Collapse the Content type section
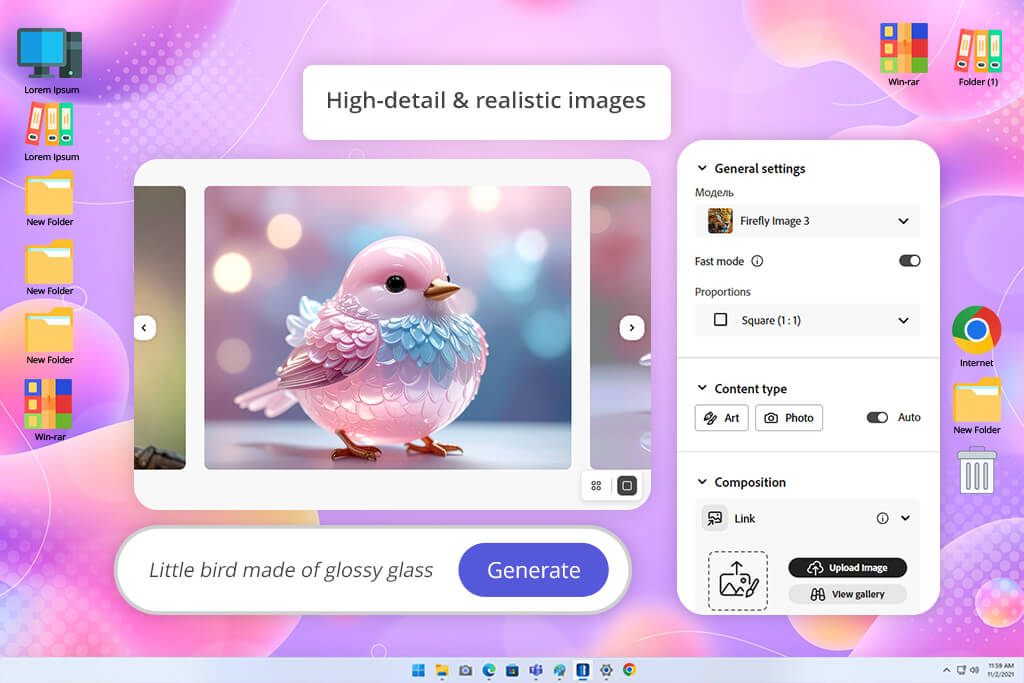 [702, 389]
